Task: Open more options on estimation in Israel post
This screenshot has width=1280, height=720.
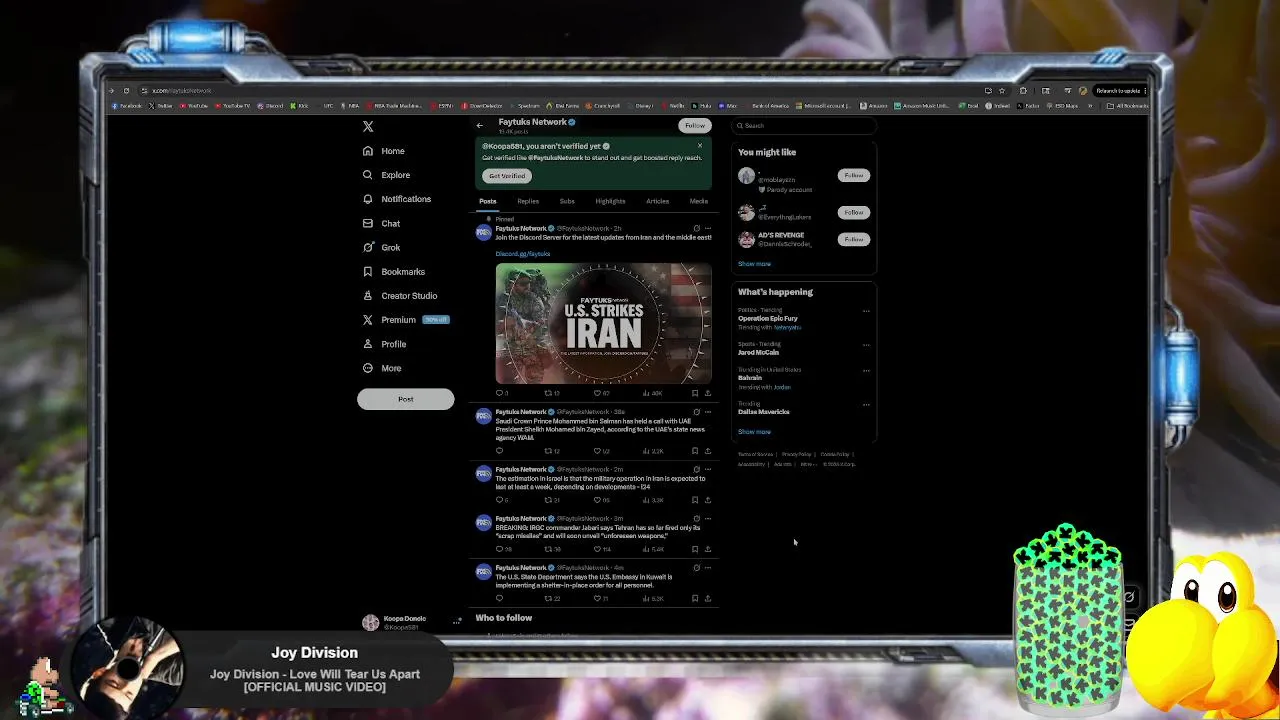Action: [708, 469]
